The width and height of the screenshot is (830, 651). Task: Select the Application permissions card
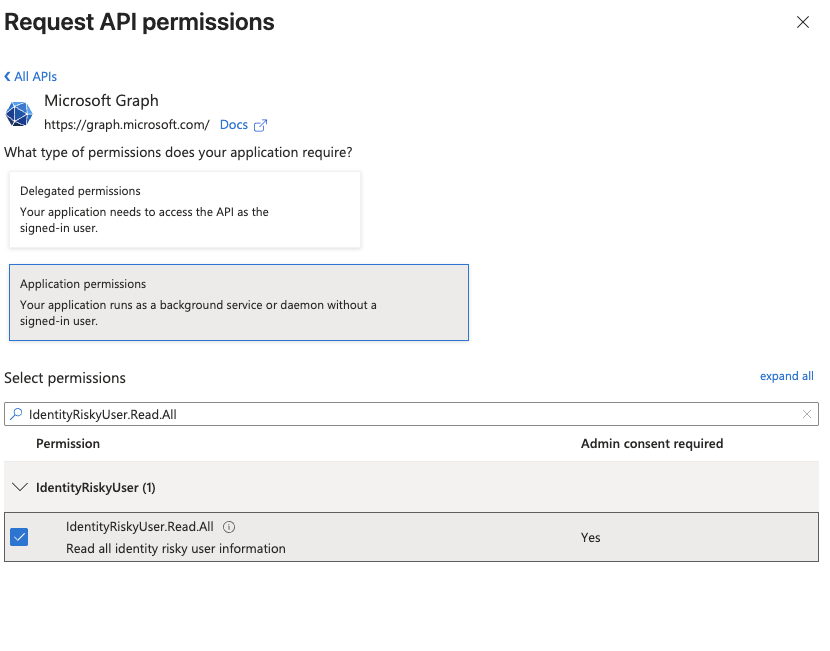coord(238,302)
